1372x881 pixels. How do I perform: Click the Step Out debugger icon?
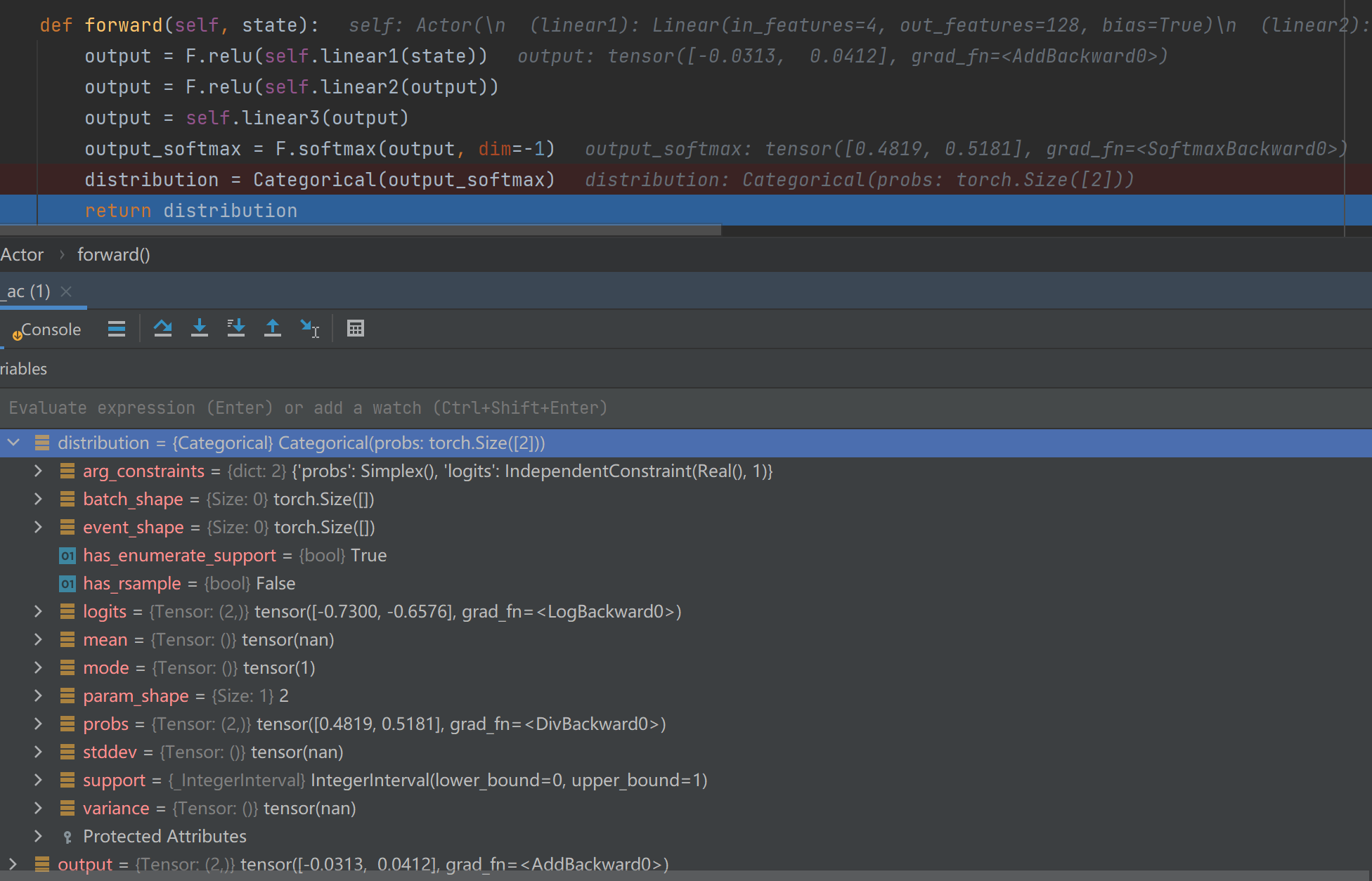pos(273,327)
